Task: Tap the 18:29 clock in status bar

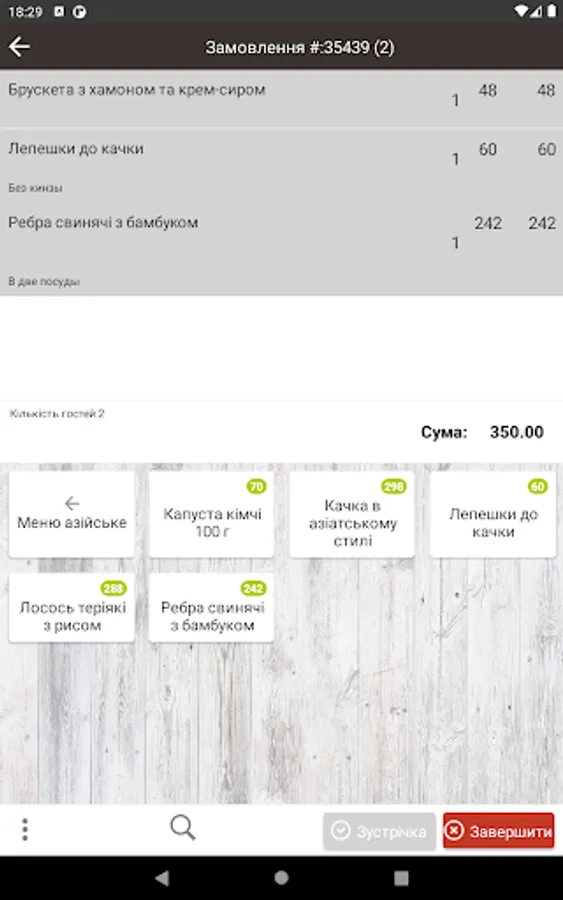Action: pos(25,11)
